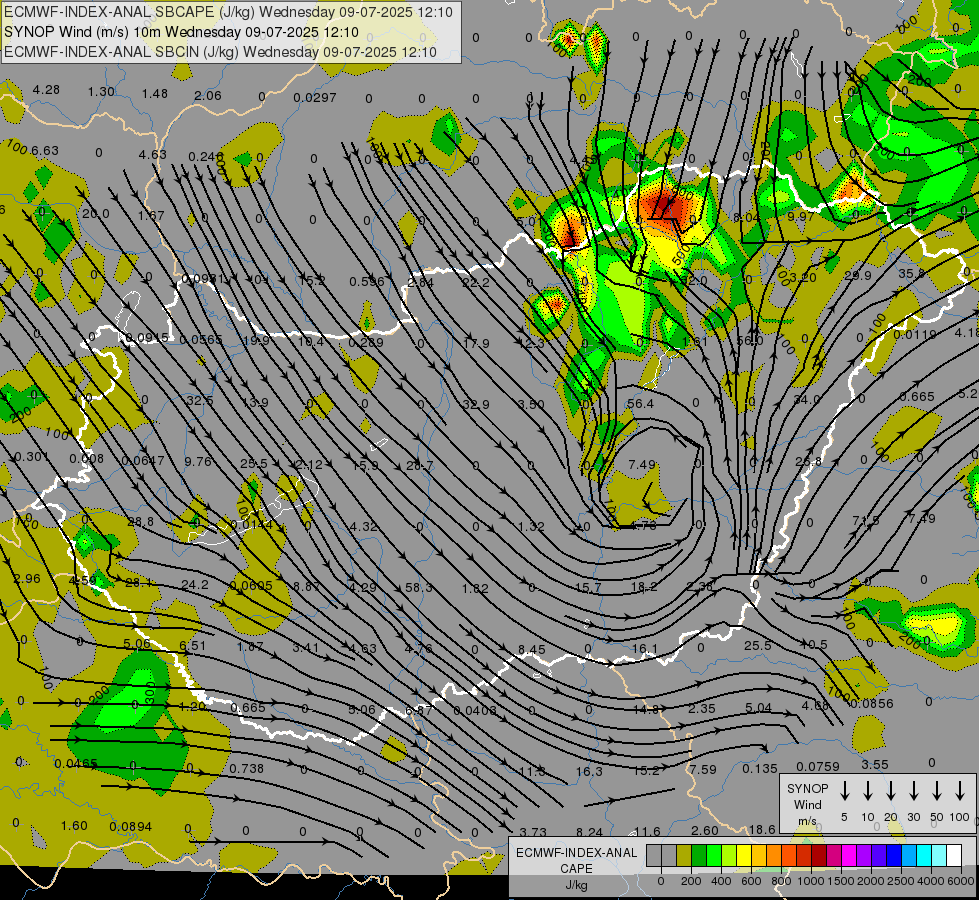Click the 9.76 map value
Screen dimensions: 979x900
pos(198,462)
